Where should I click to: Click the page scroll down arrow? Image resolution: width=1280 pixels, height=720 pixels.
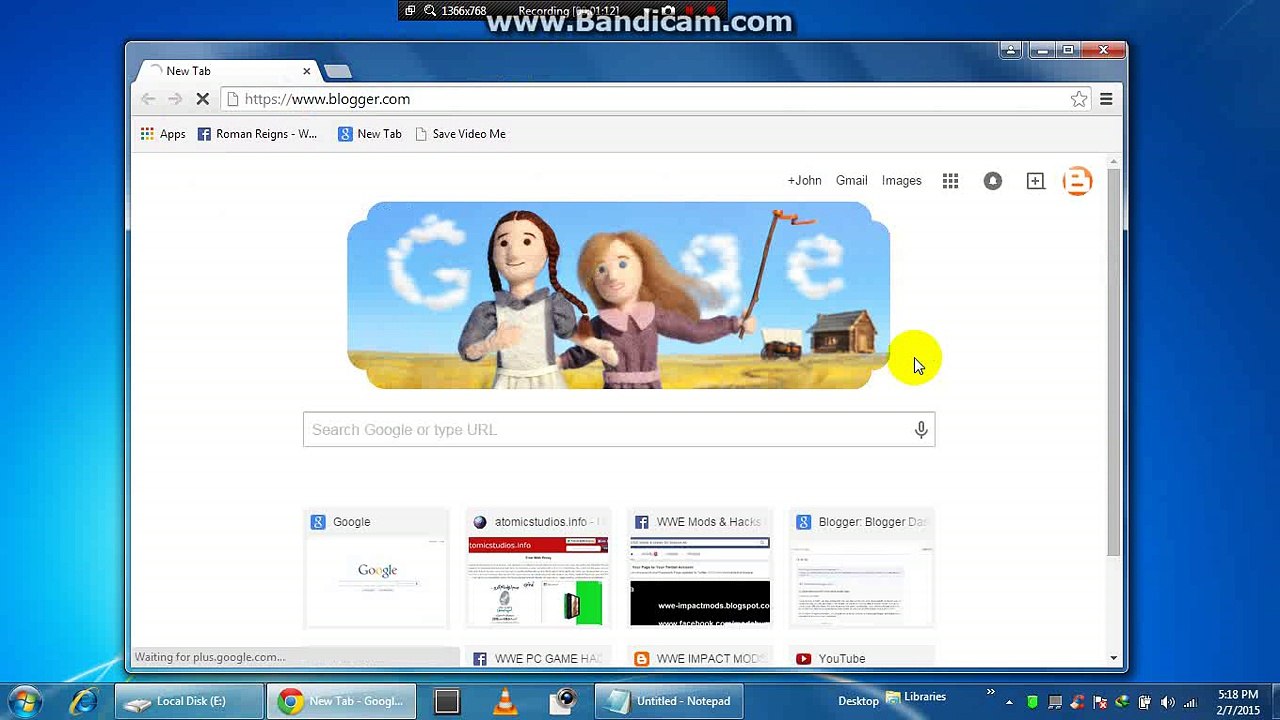pyautogui.click(x=1114, y=658)
